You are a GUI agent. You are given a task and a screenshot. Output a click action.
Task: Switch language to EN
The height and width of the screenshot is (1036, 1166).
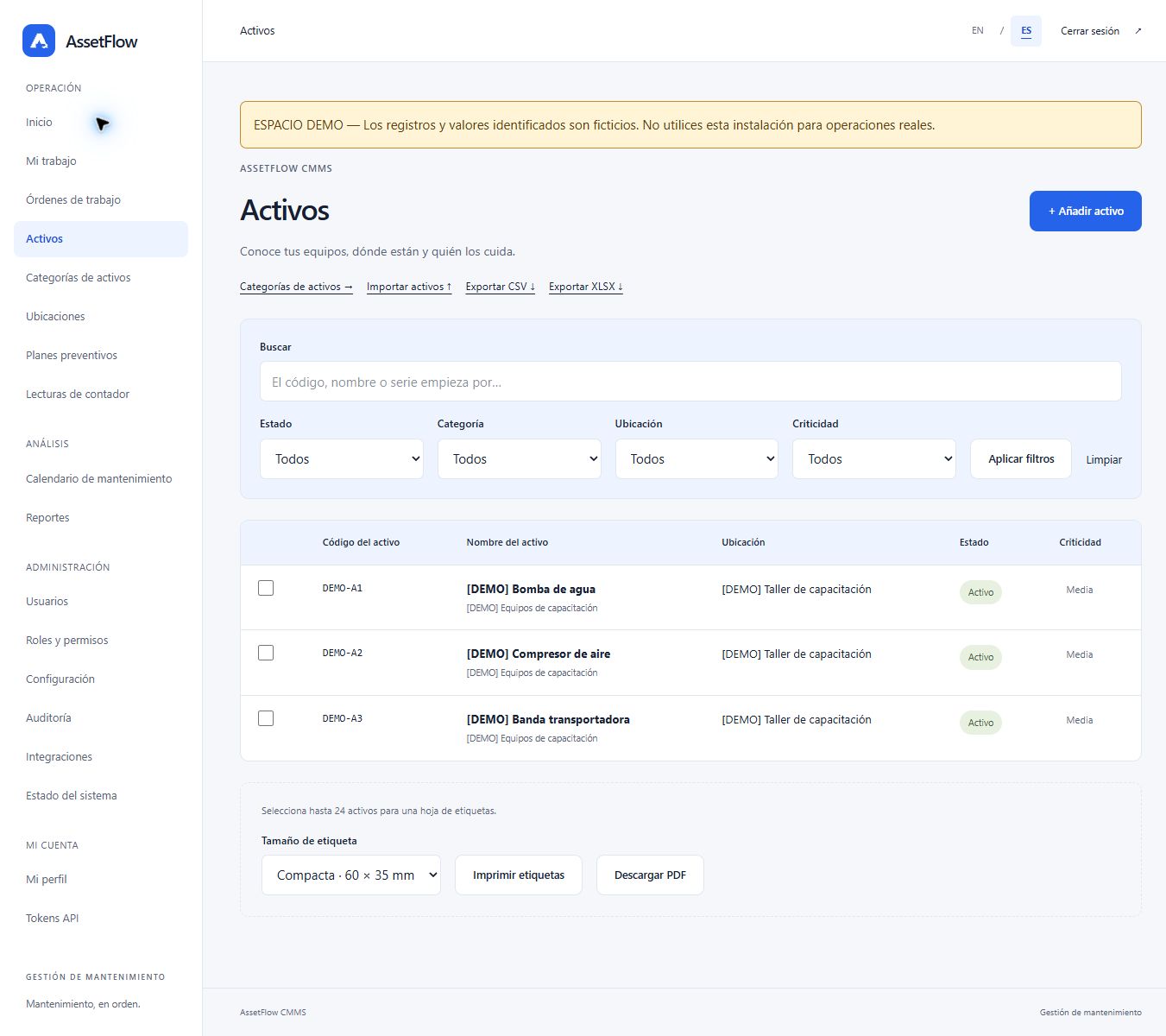[978, 31]
